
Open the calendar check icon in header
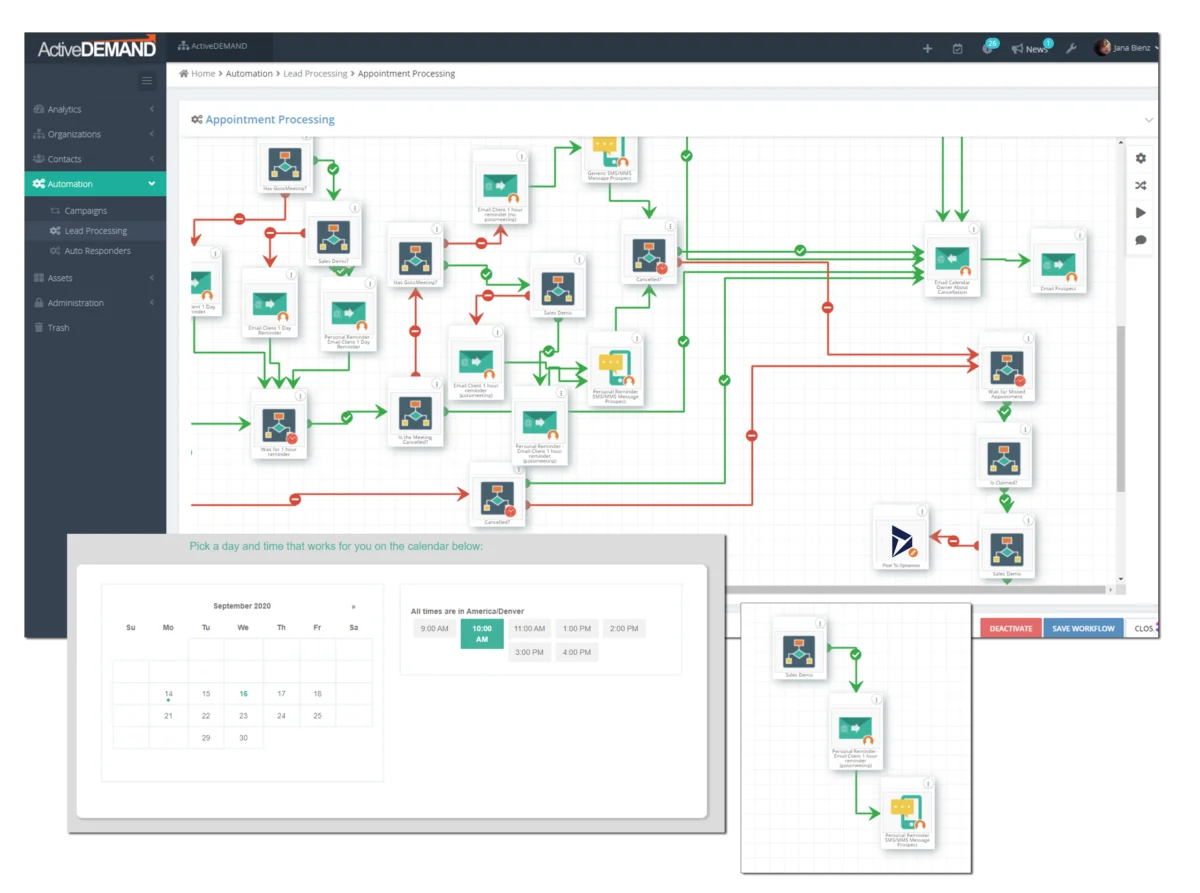957,48
